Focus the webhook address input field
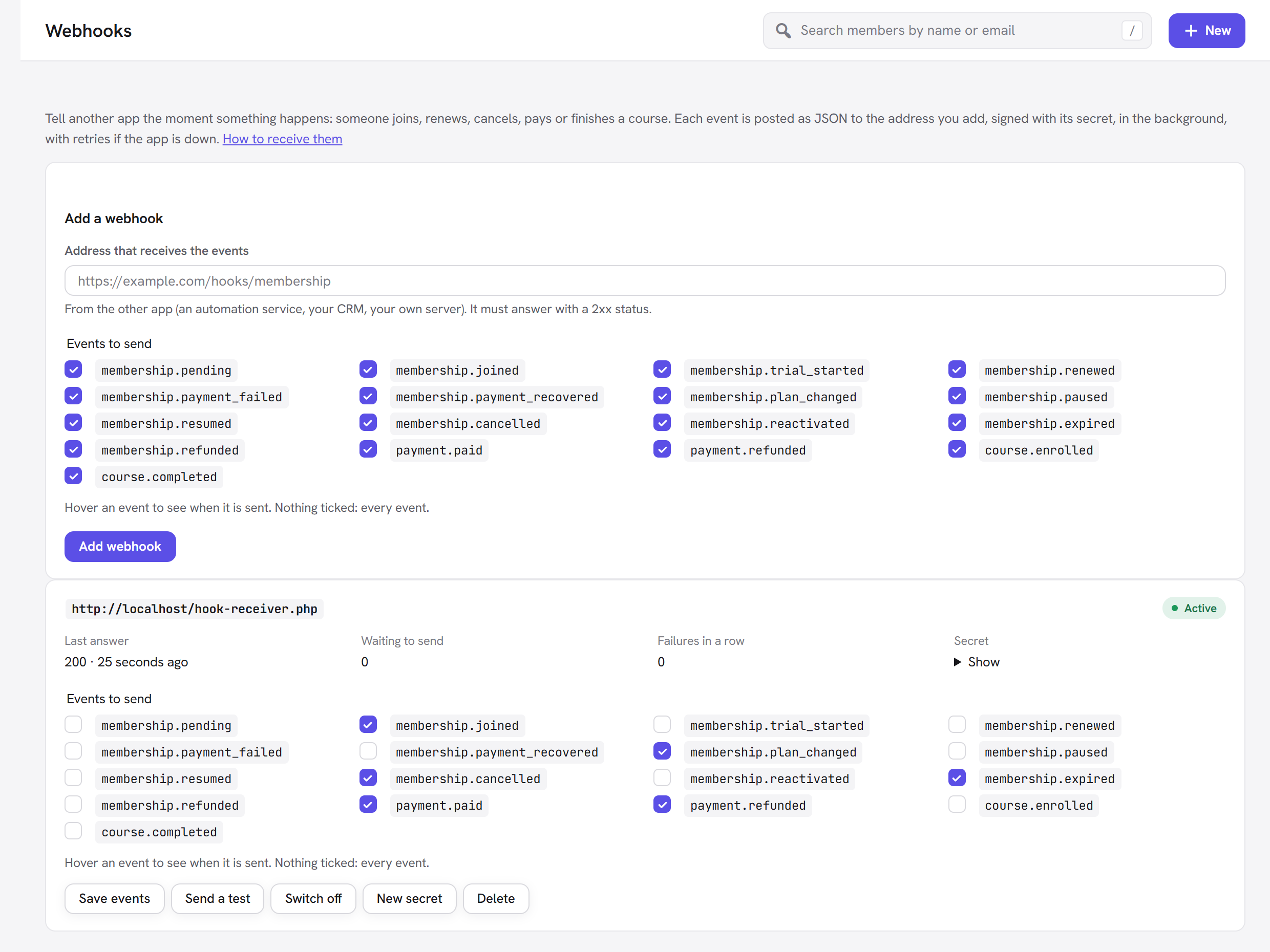Viewport: 1270px width, 952px height. coord(645,280)
